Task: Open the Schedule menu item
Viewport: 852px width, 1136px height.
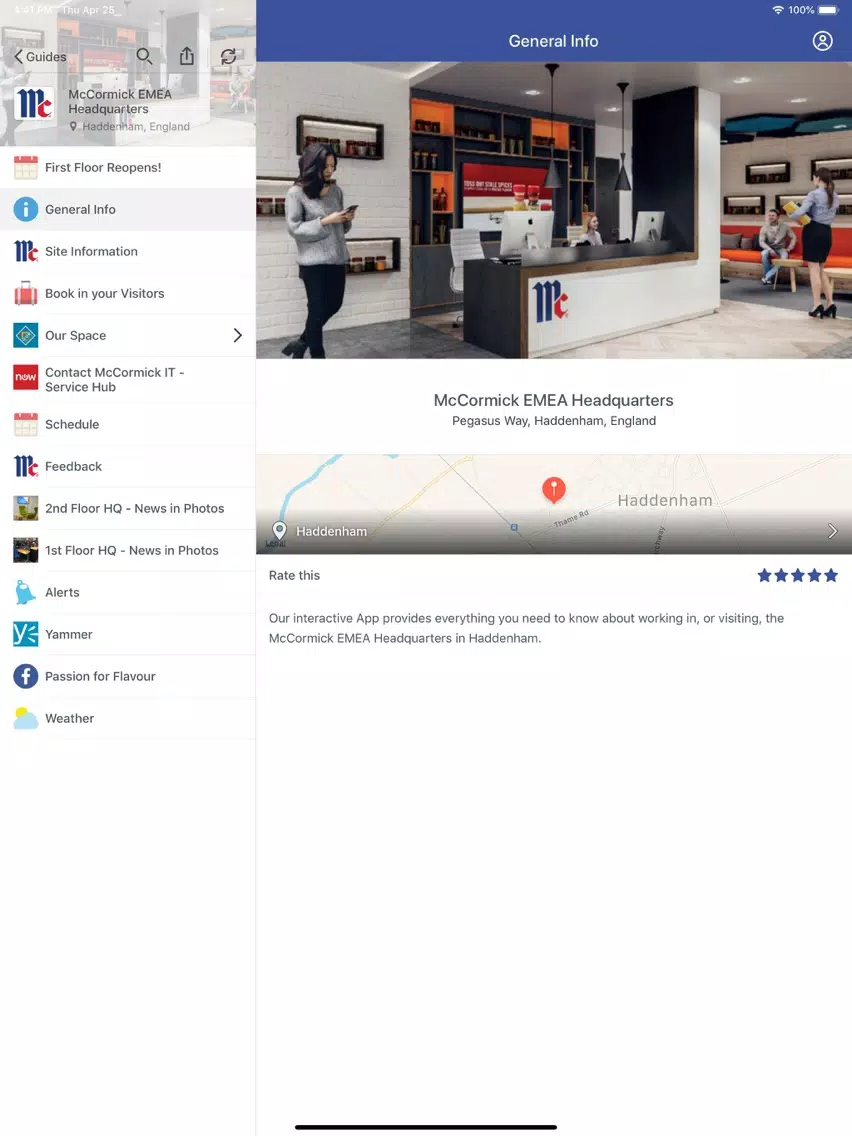Action: (x=128, y=425)
